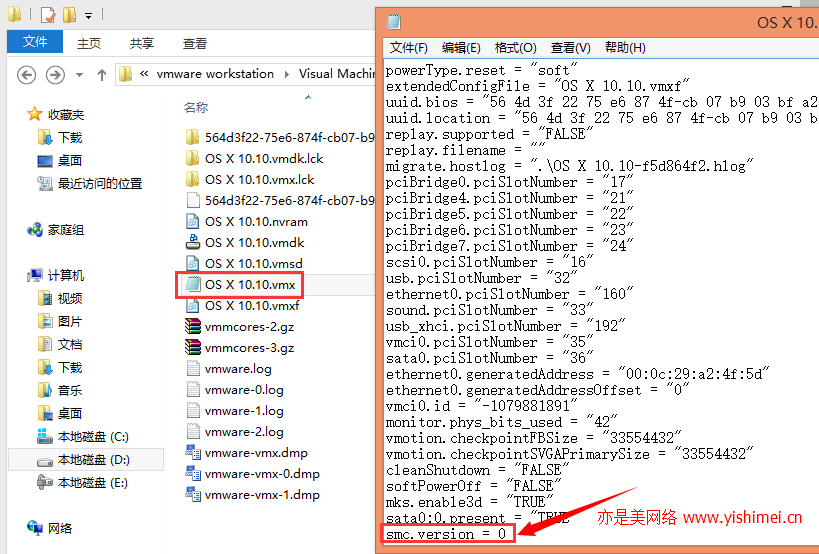Open Notepad 查看(V) menu
The image size is (819, 554).
click(x=570, y=48)
